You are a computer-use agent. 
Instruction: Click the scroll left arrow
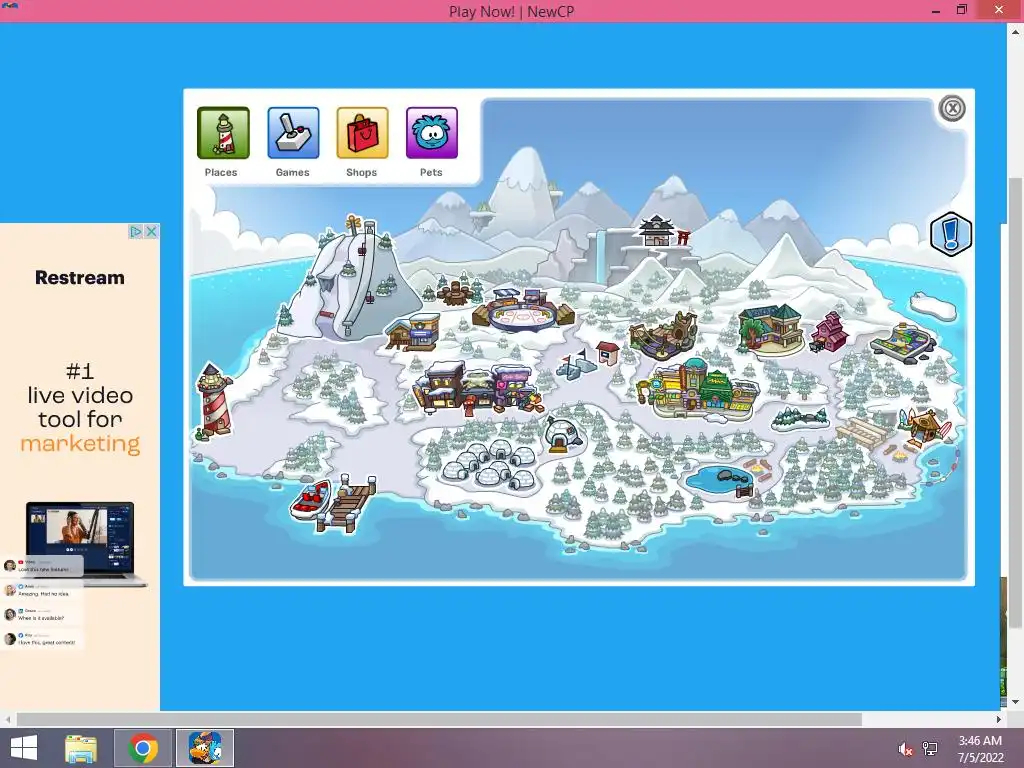click(7, 719)
